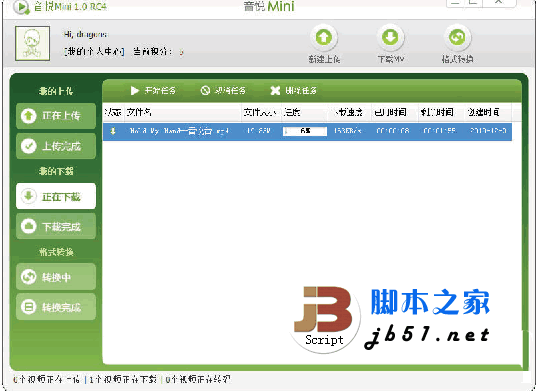
Task: Click the 下载速度 column header
Action: [349, 112]
